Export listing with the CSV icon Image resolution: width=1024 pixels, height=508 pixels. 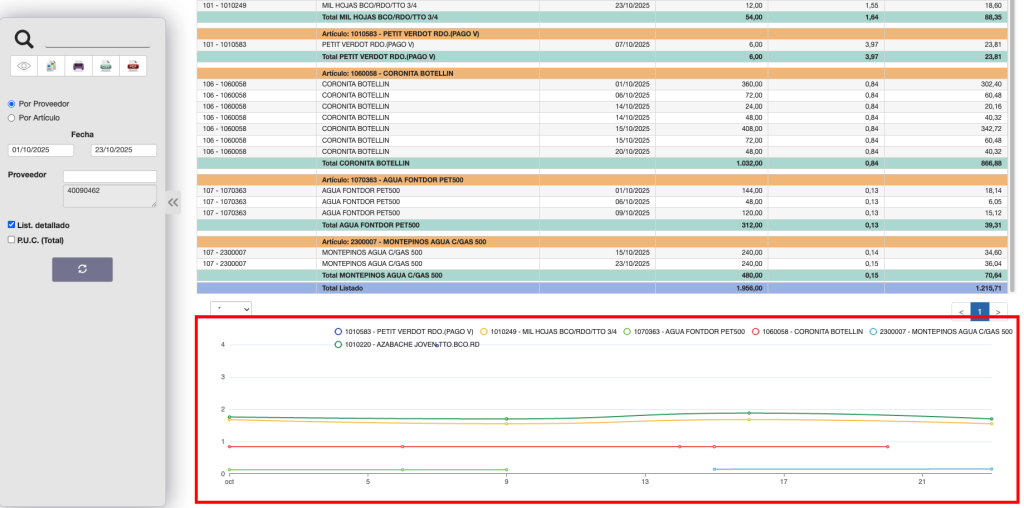(x=105, y=67)
